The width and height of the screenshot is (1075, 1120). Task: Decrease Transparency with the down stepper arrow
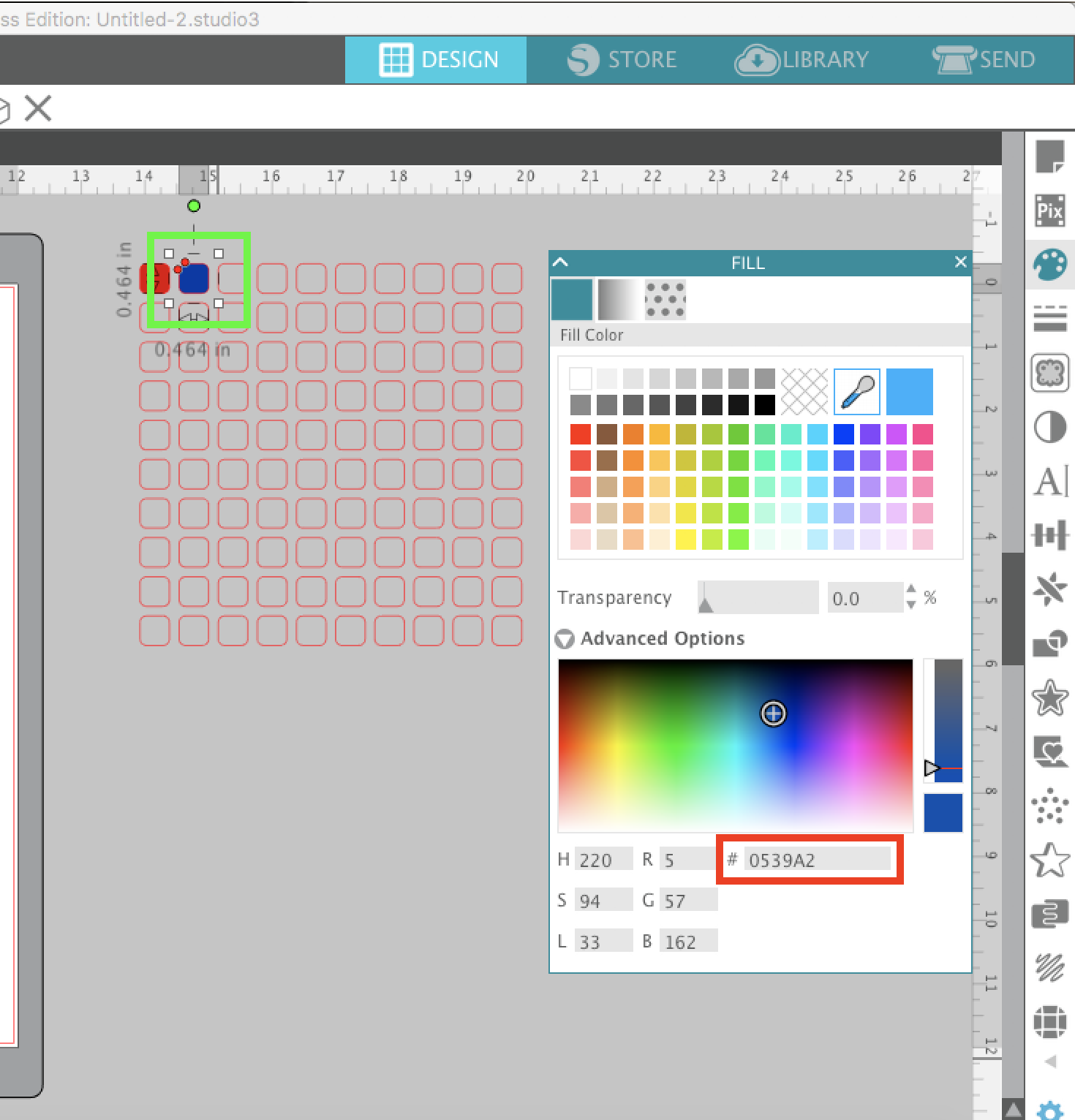[910, 604]
